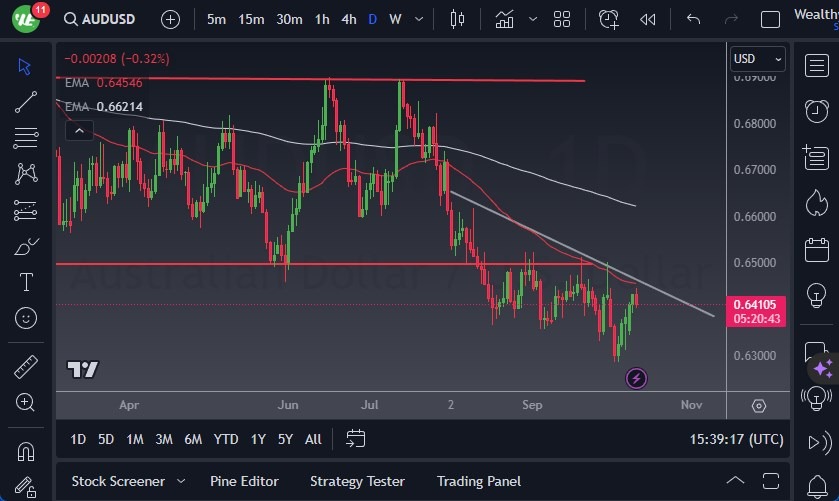839x501 pixels.
Task: Expand the time interval dropdown arrow
Action: (x=418, y=19)
